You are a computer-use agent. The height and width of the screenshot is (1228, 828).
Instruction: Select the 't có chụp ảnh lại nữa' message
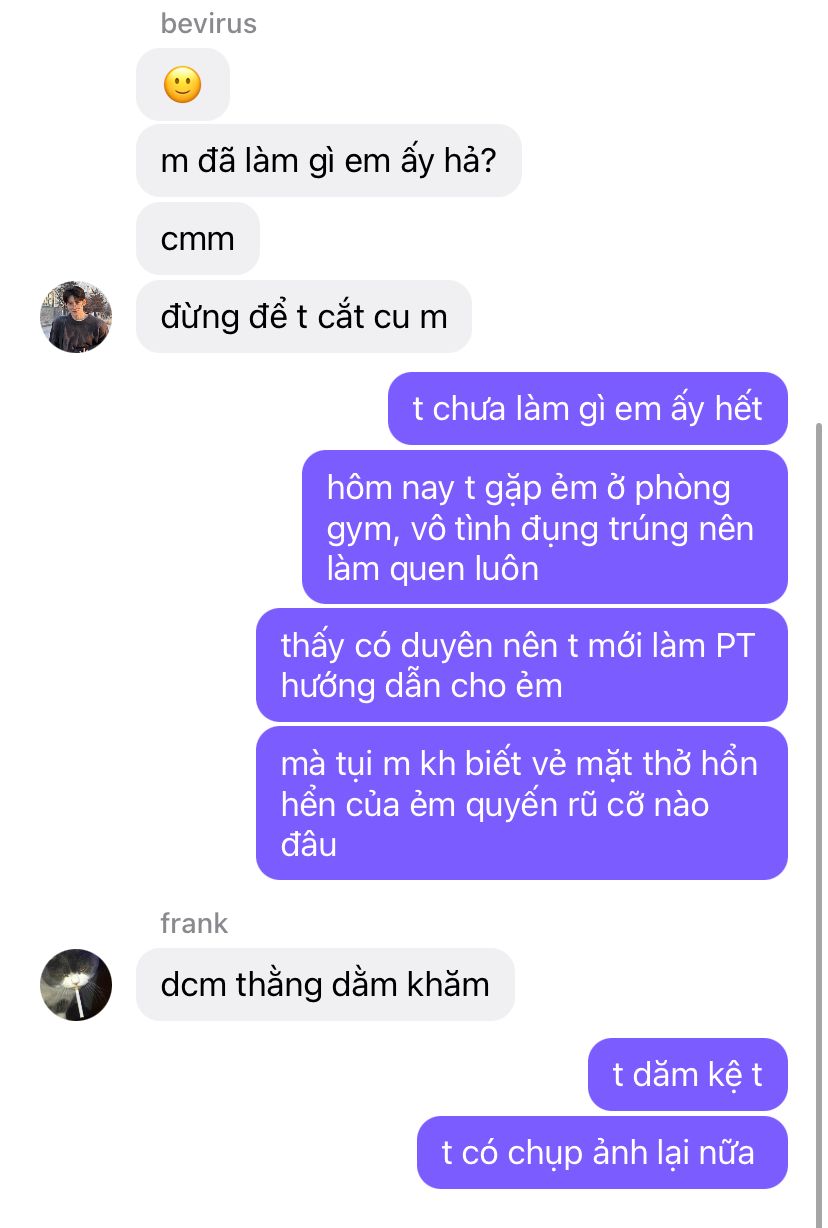click(602, 1153)
